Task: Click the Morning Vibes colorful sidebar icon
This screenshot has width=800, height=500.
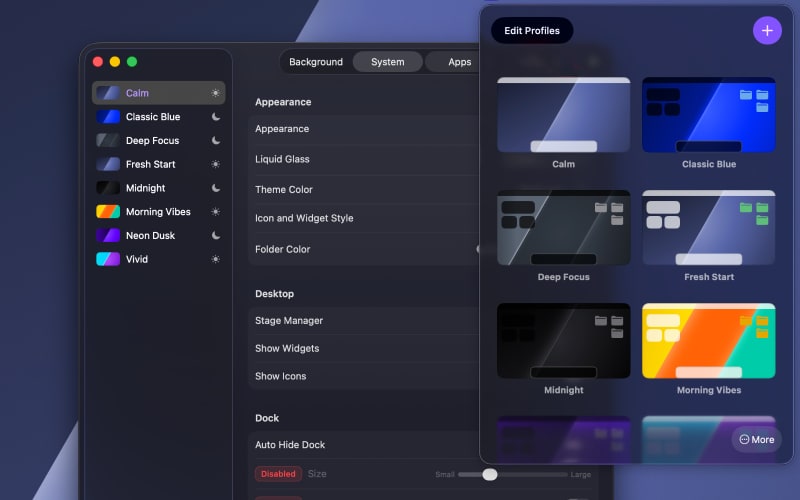Action: coord(108,212)
